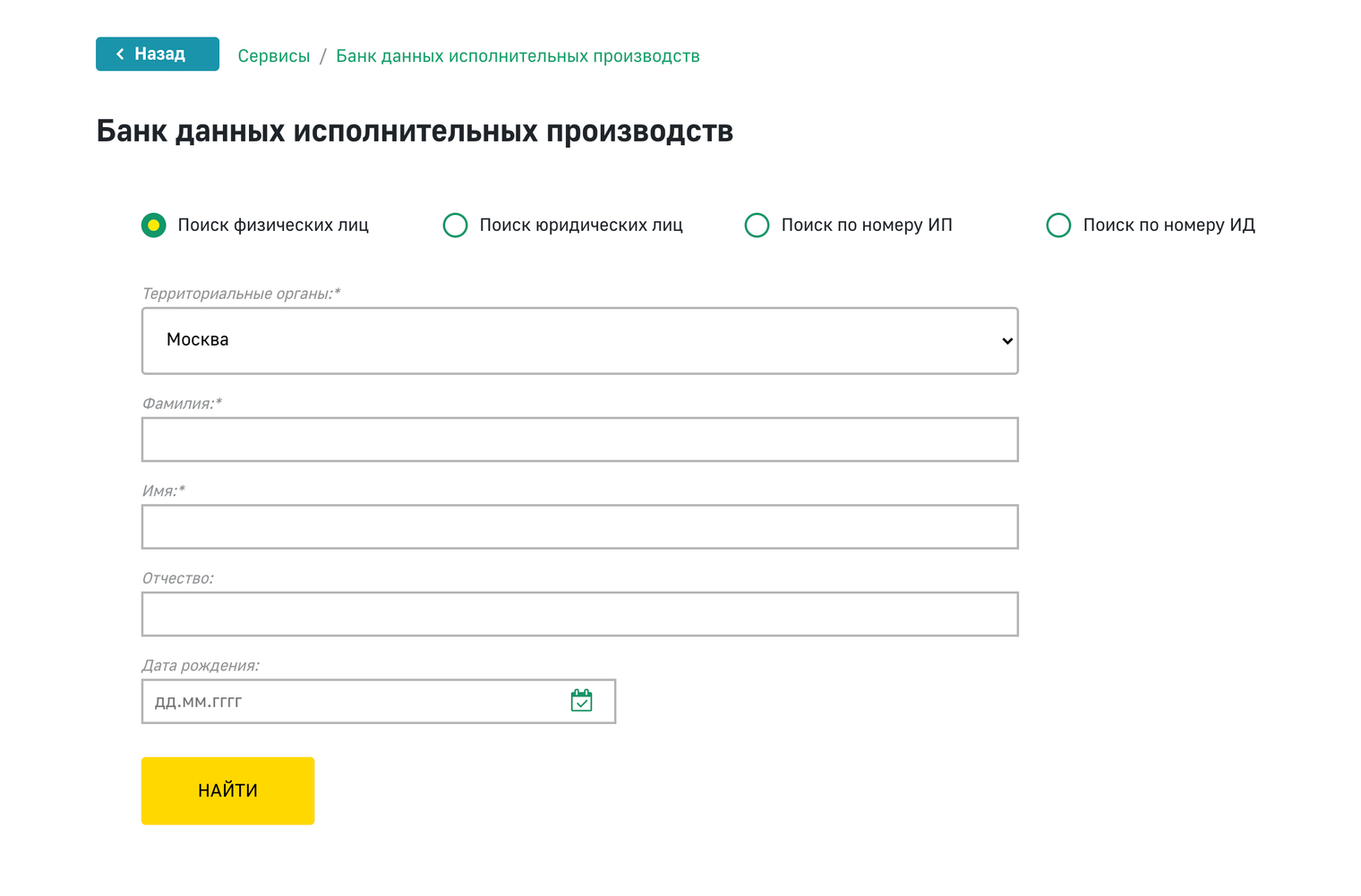Image resolution: width=1361 pixels, height=896 pixels.
Task: Go back with the Назад button
Action: 158,54
